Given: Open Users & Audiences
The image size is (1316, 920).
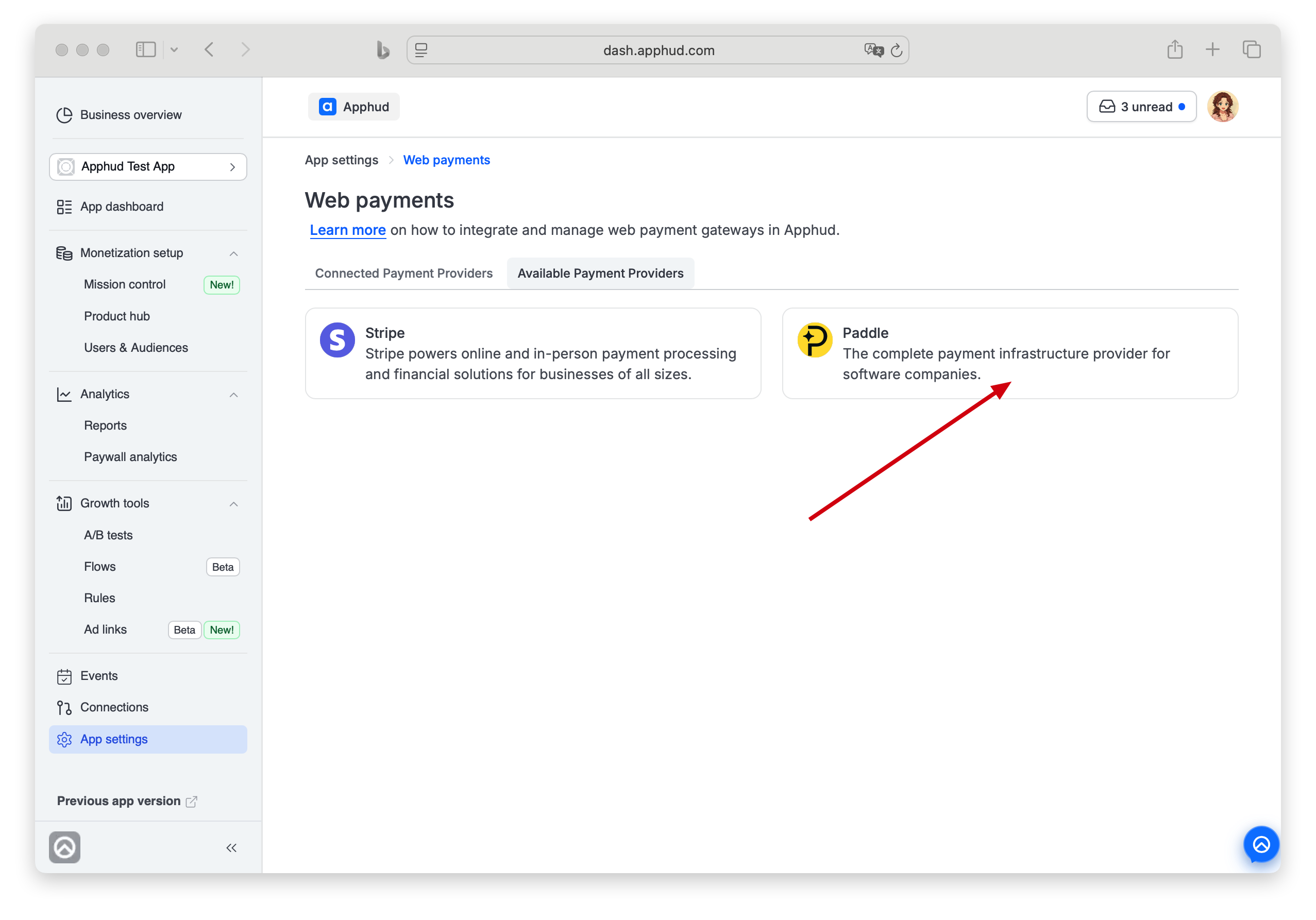Looking at the screenshot, I should coord(136,348).
